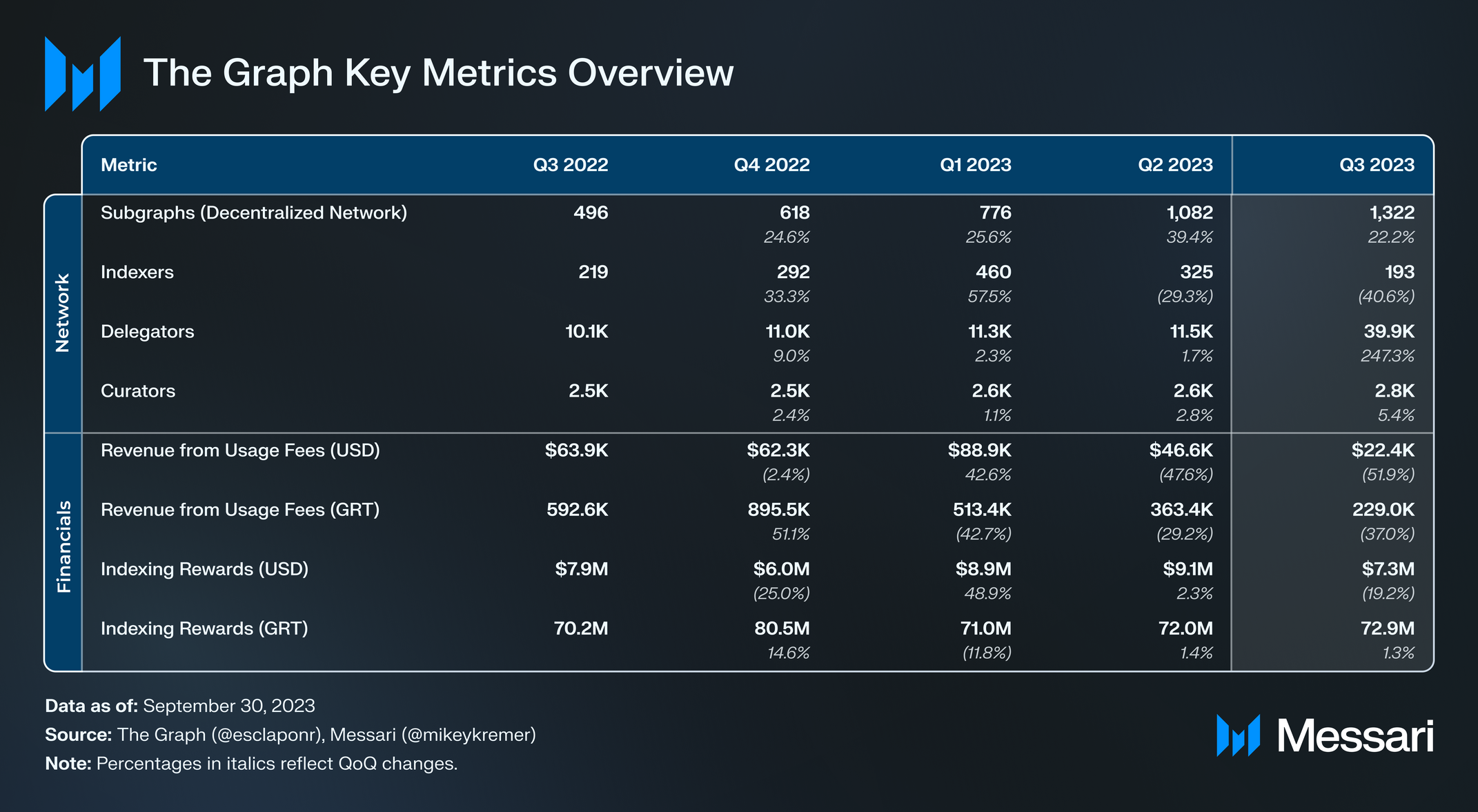The image size is (1478, 812).
Task: Click the Delegators value '39.9K'
Action: [1389, 332]
